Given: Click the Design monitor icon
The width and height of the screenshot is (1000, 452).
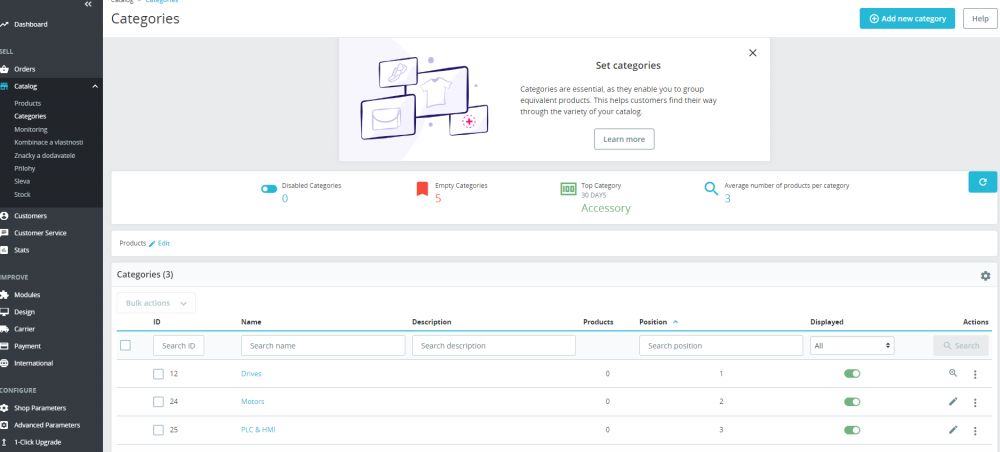Looking at the screenshot, I should tap(4, 312).
